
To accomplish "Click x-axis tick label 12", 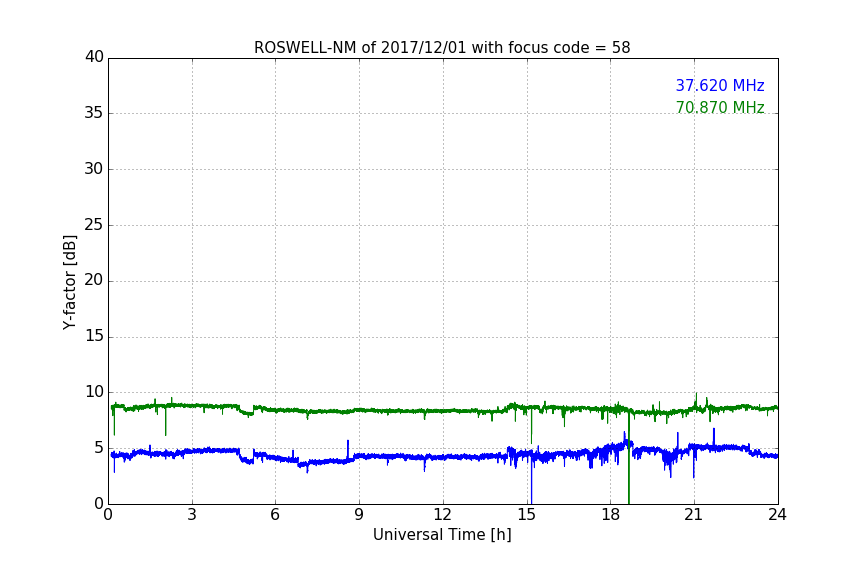I will click(x=442, y=515).
